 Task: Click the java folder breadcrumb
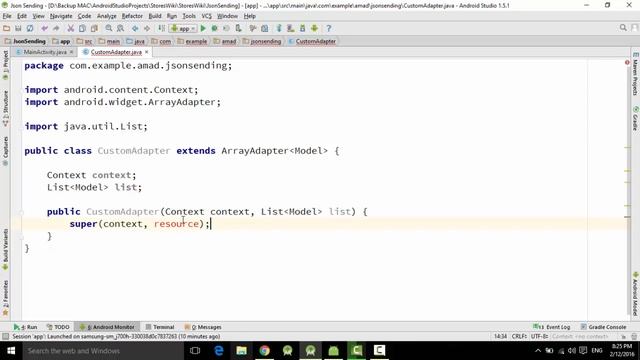[136, 41]
